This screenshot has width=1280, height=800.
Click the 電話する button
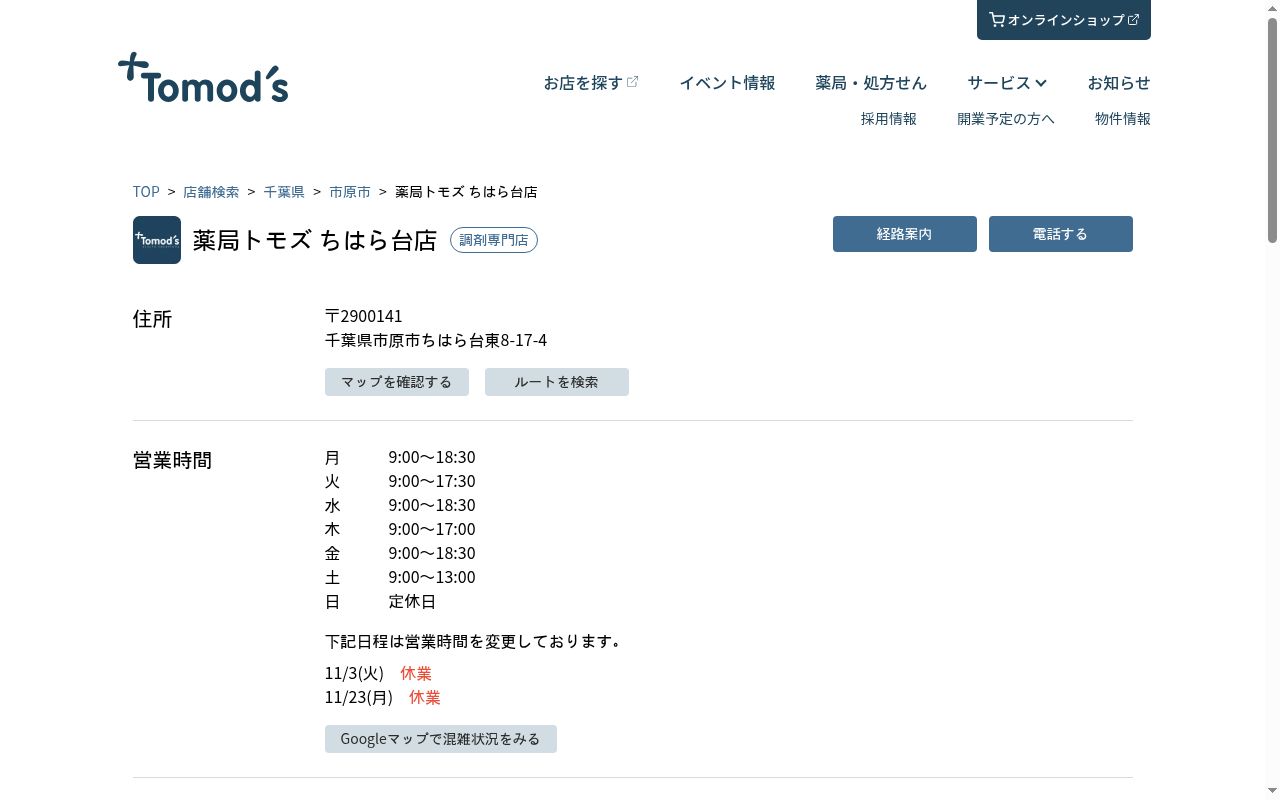1061,234
